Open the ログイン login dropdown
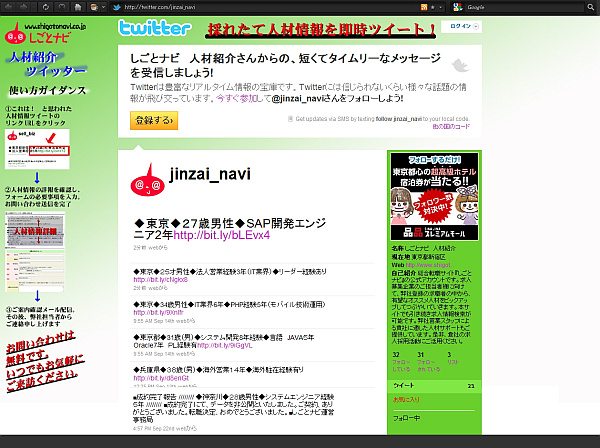Viewport: 600px width, 448px height. [x=461, y=26]
